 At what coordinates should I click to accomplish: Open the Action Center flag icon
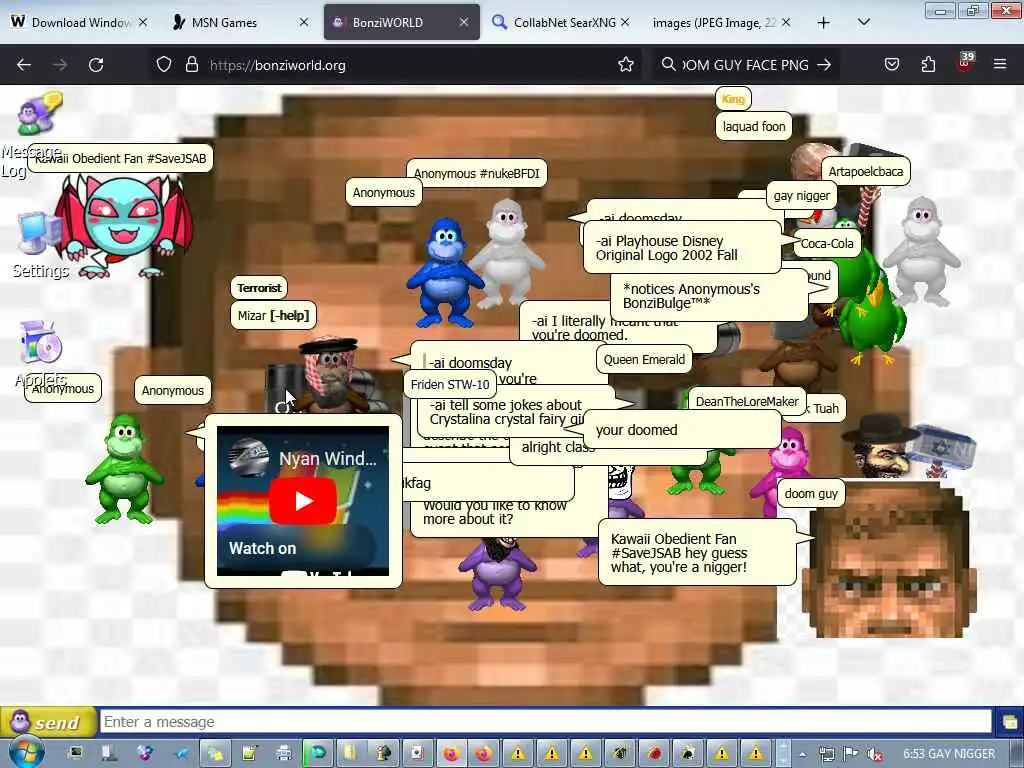(x=850, y=754)
